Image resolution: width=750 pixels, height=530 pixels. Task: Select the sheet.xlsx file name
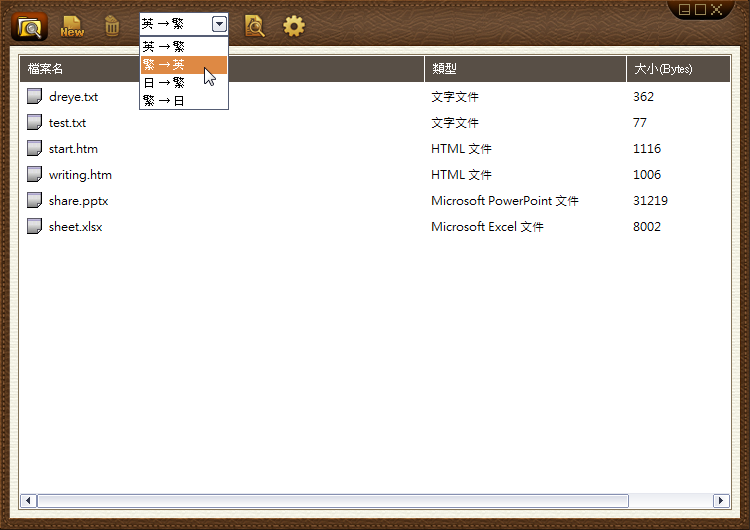76,227
